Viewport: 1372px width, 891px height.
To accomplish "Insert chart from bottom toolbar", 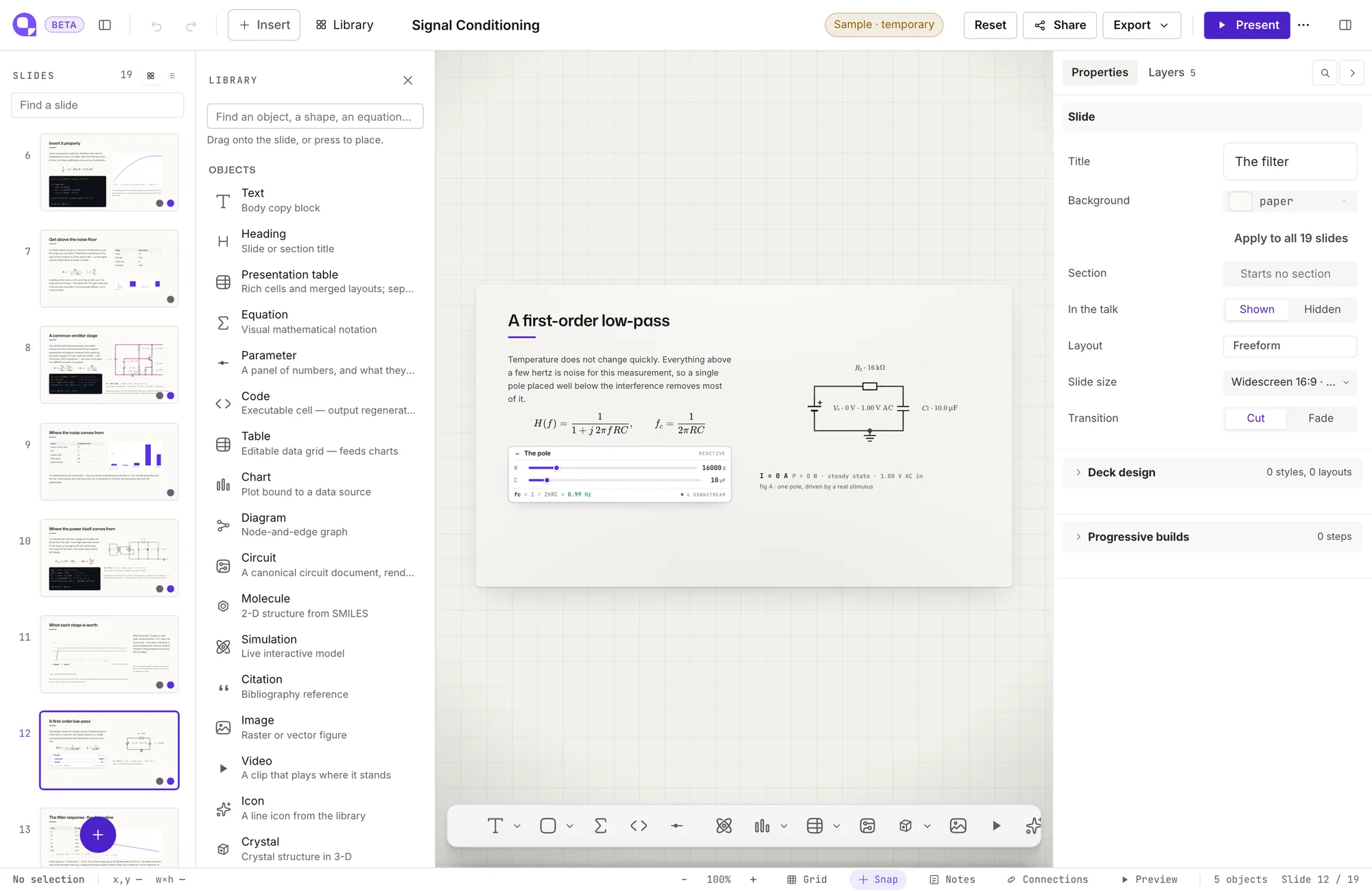I will coord(762,826).
